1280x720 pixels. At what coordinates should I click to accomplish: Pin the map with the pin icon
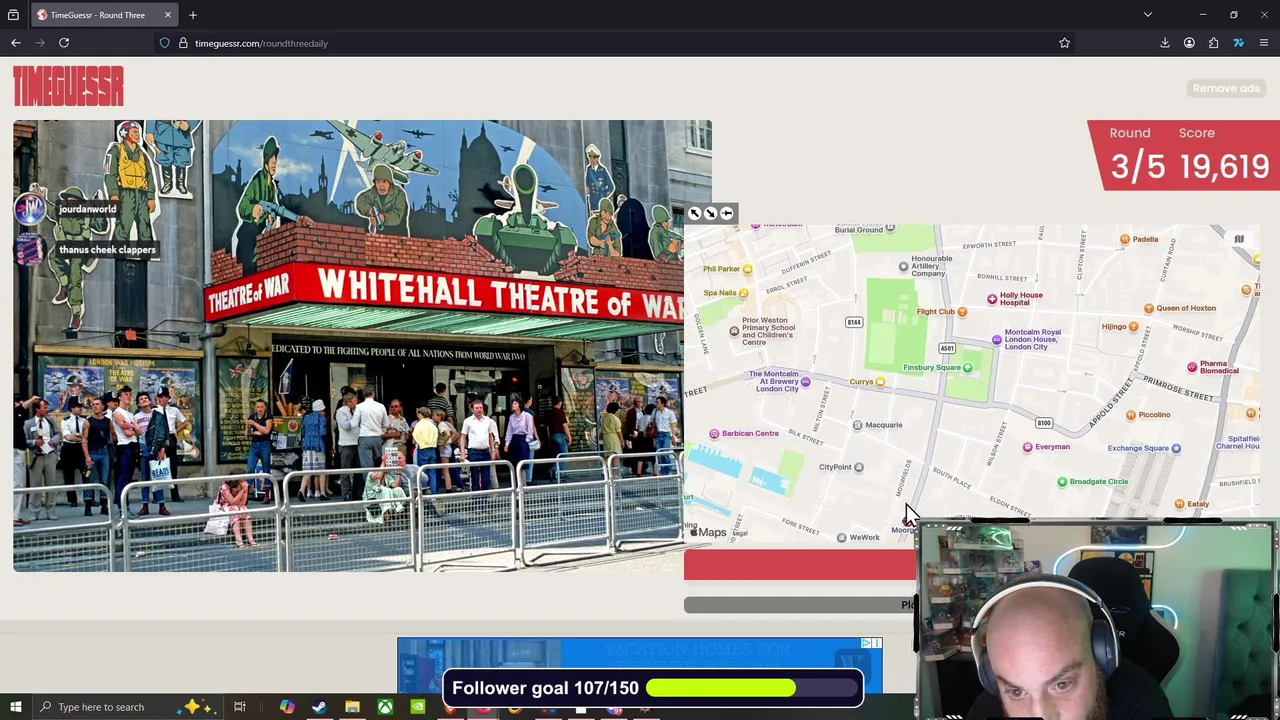coord(727,213)
